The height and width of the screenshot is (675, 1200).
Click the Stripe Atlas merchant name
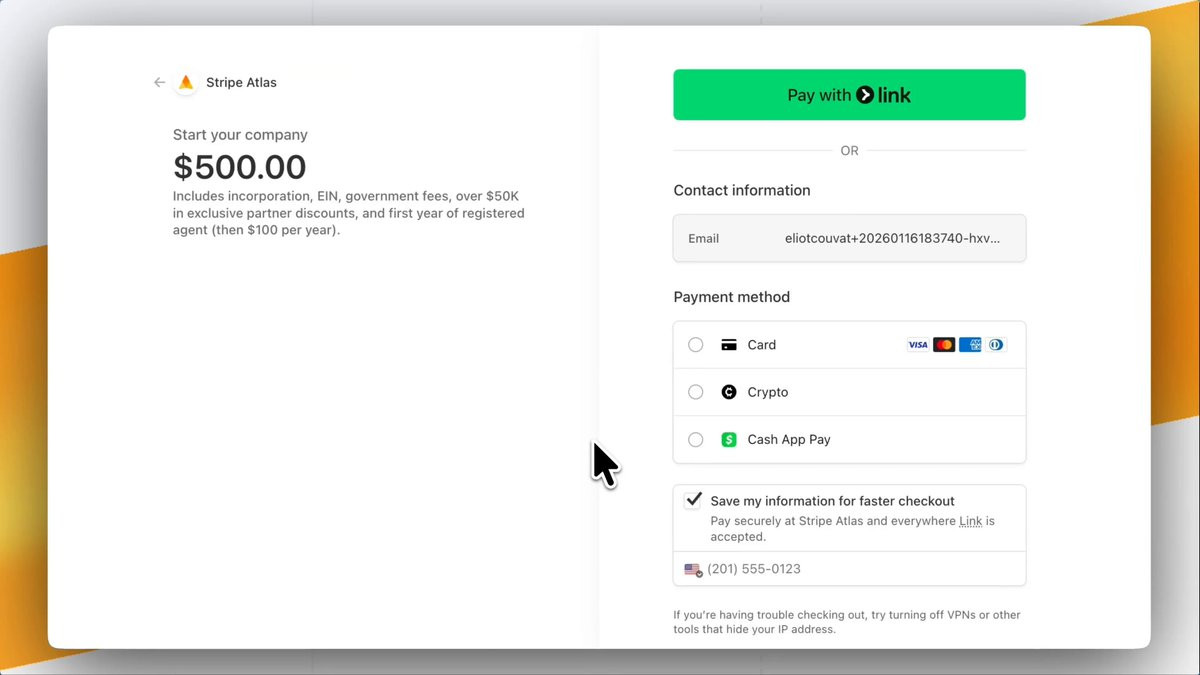[x=241, y=83]
